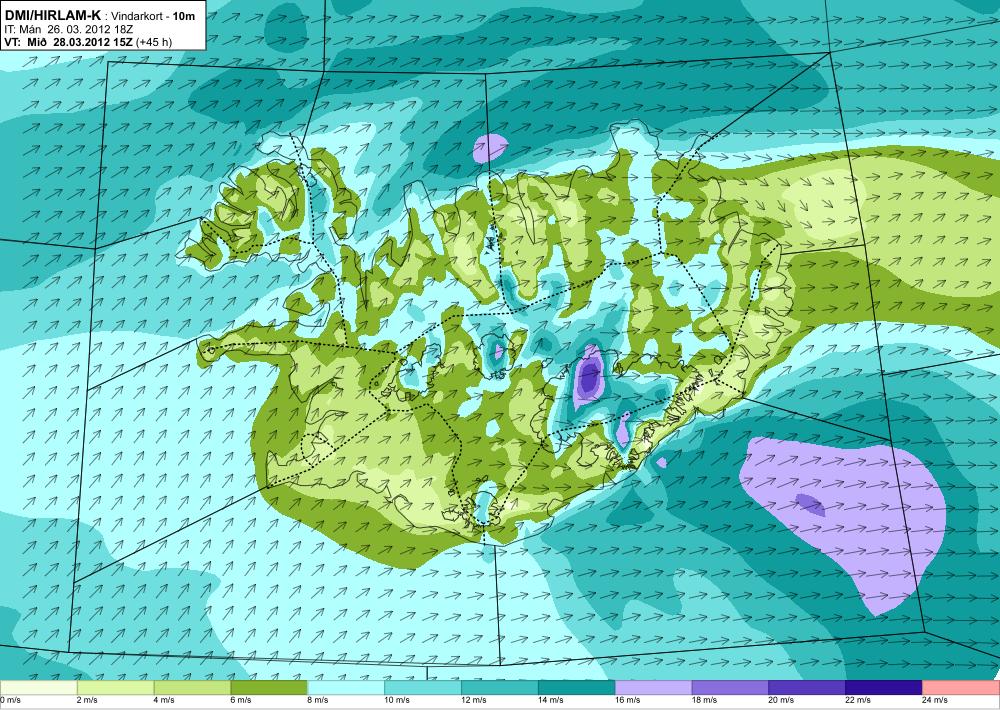Click the medium purple 18–20 m/s legend swatch

(730, 688)
